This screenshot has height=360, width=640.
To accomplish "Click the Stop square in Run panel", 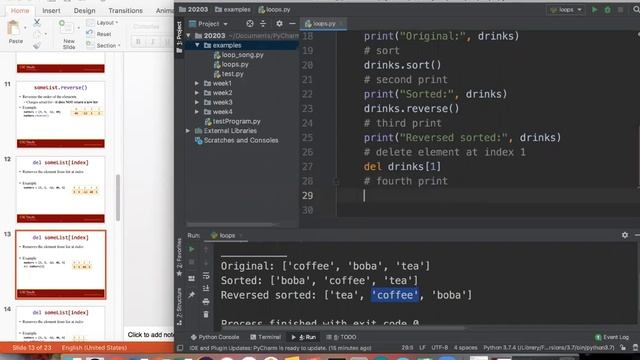I will [191, 262].
